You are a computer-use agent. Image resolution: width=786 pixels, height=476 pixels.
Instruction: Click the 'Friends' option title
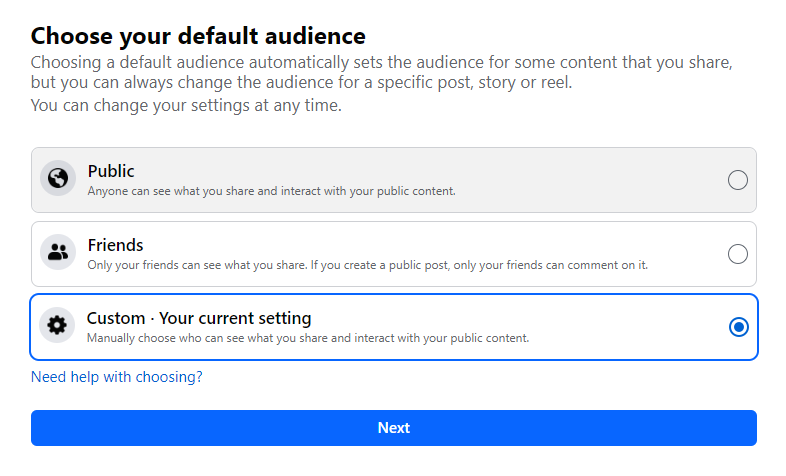(115, 245)
